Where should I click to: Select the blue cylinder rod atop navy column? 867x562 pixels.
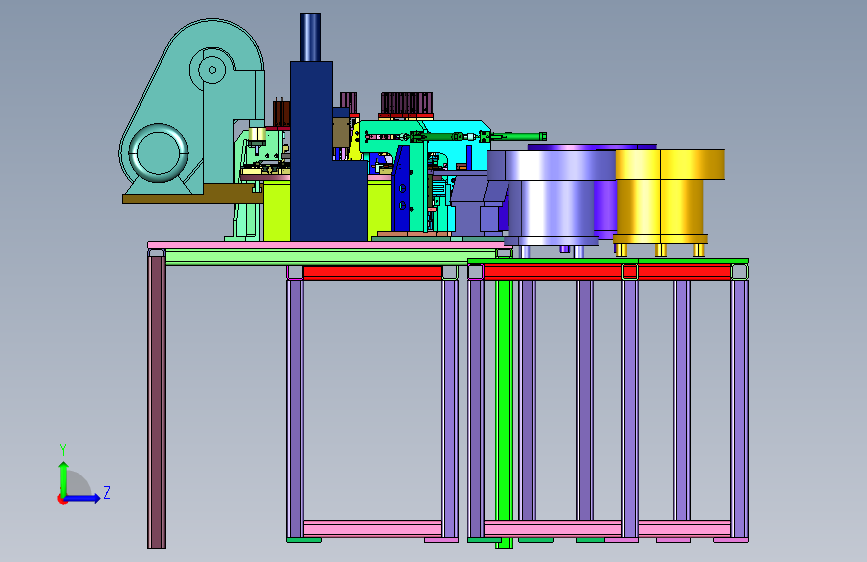point(310,37)
